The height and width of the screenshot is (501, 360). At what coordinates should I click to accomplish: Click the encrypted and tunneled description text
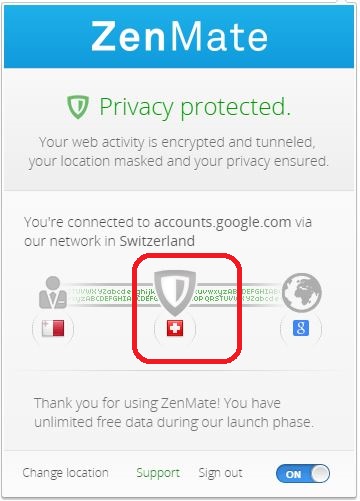tap(178, 152)
